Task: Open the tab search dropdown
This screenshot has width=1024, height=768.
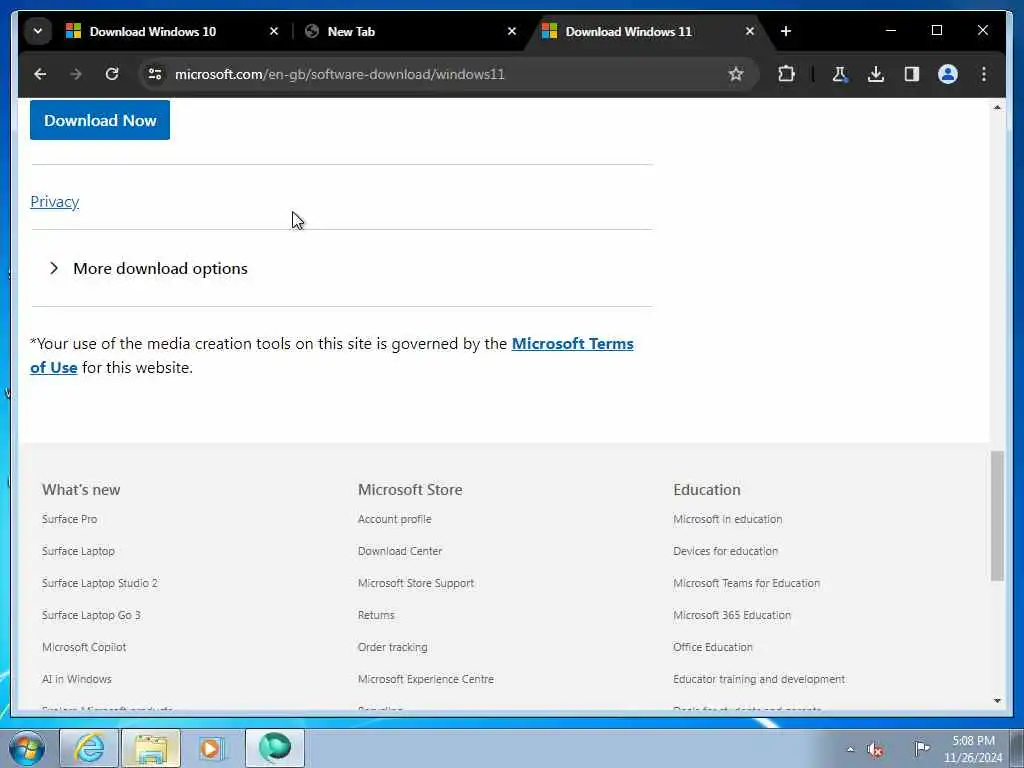Action: 38,31
